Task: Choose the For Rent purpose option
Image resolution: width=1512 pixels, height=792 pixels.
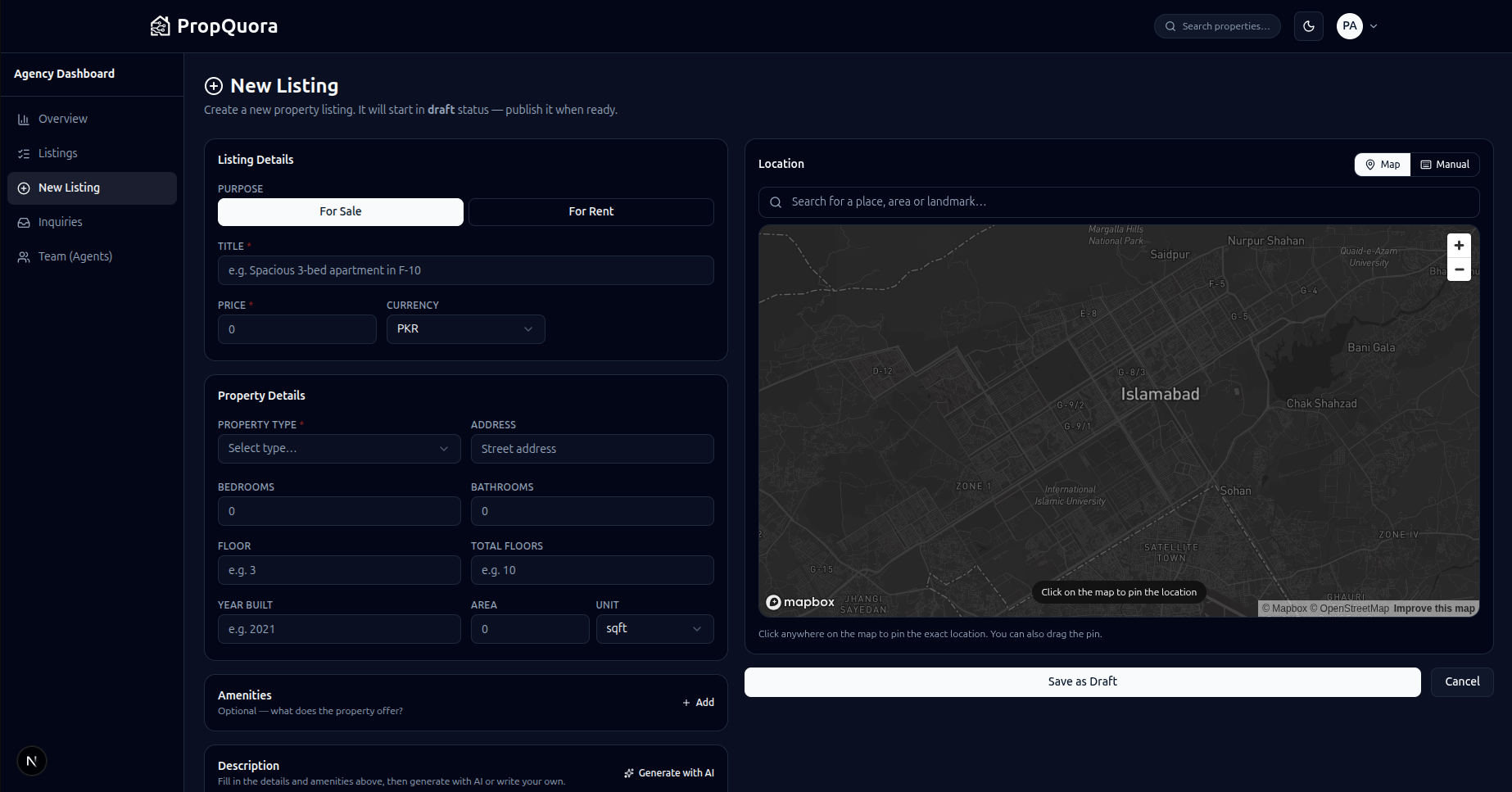Action: [x=591, y=212]
